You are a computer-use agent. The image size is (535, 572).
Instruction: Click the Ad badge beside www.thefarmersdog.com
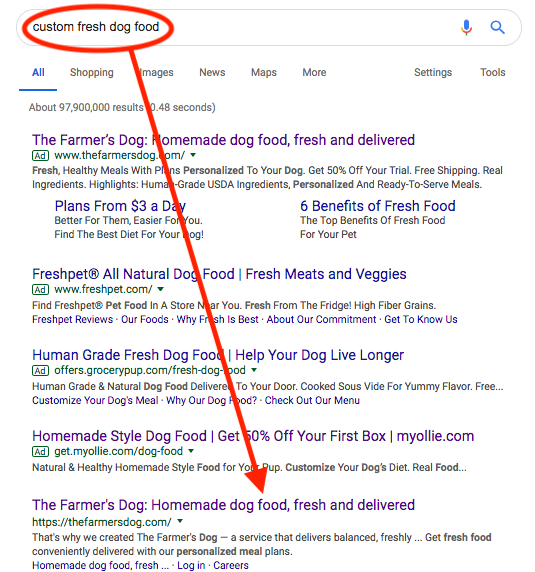tap(40, 156)
